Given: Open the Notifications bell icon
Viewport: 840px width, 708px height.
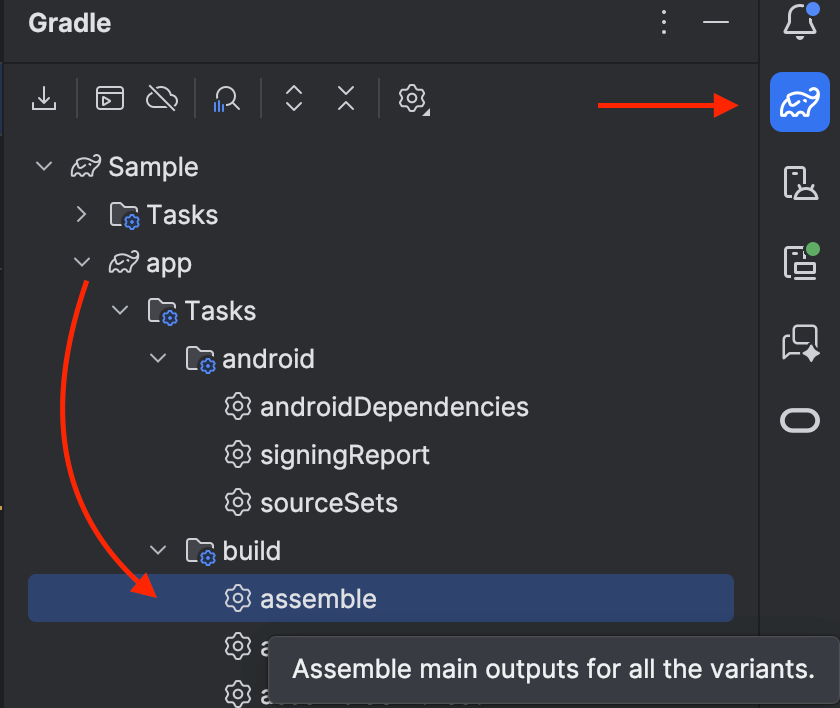Looking at the screenshot, I should pyautogui.click(x=799, y=22).
